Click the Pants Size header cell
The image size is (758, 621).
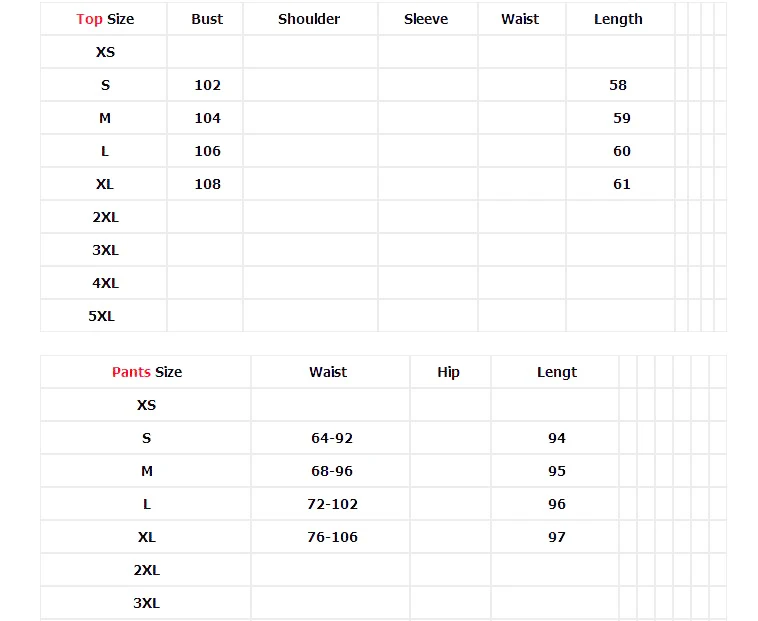147,372
